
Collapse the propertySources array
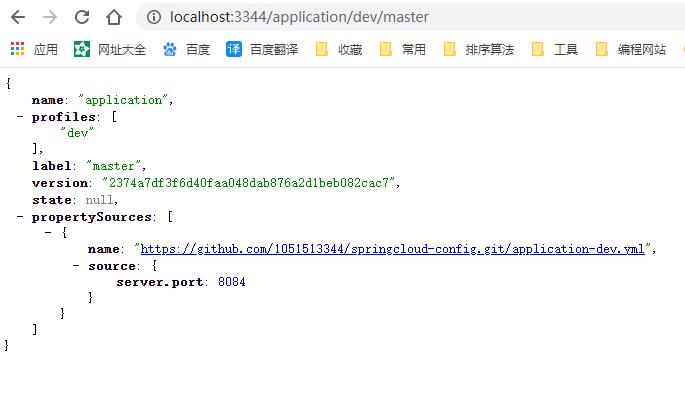tap(20, 217)
